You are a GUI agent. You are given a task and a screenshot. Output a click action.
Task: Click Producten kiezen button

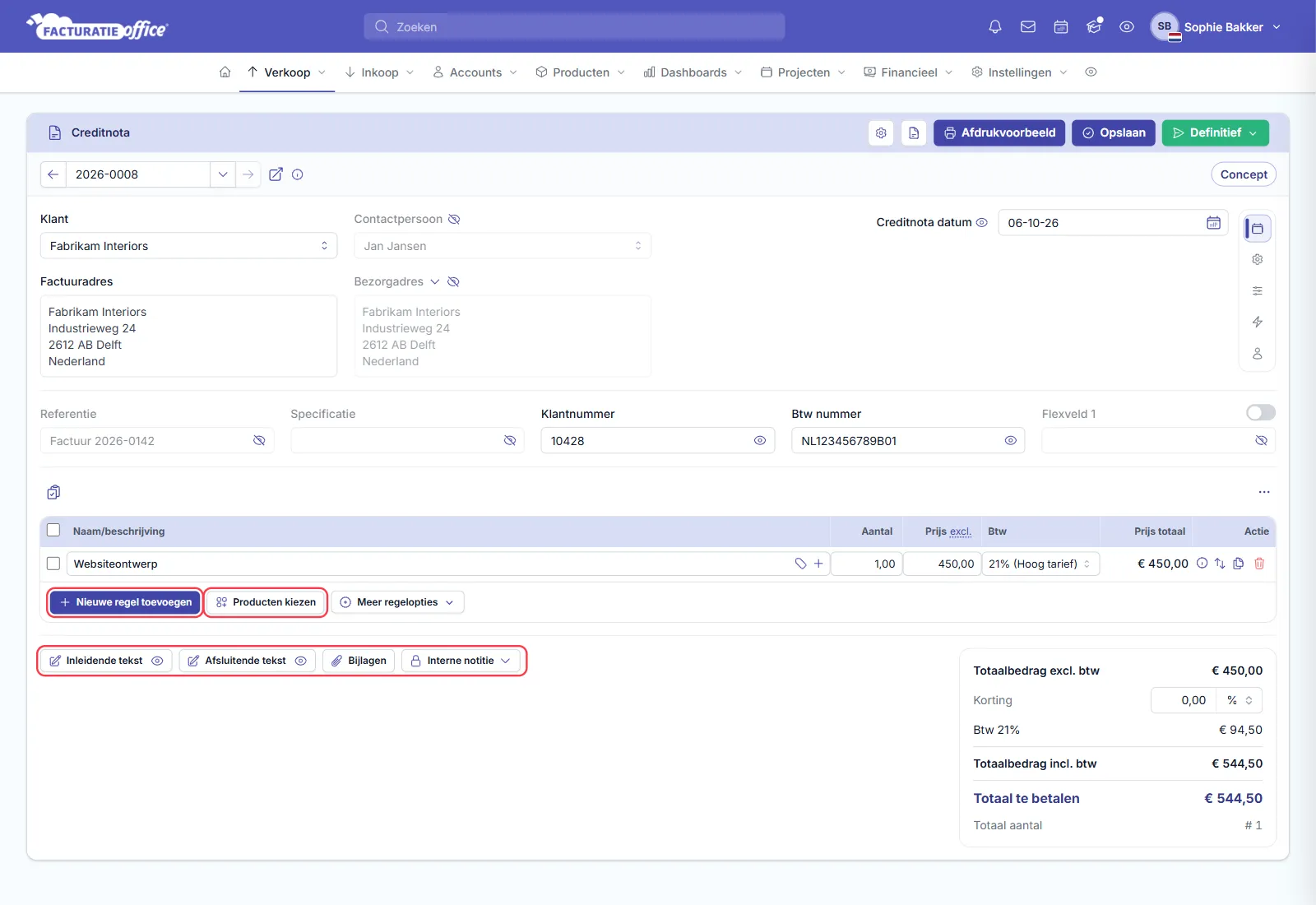click(266, 602)
